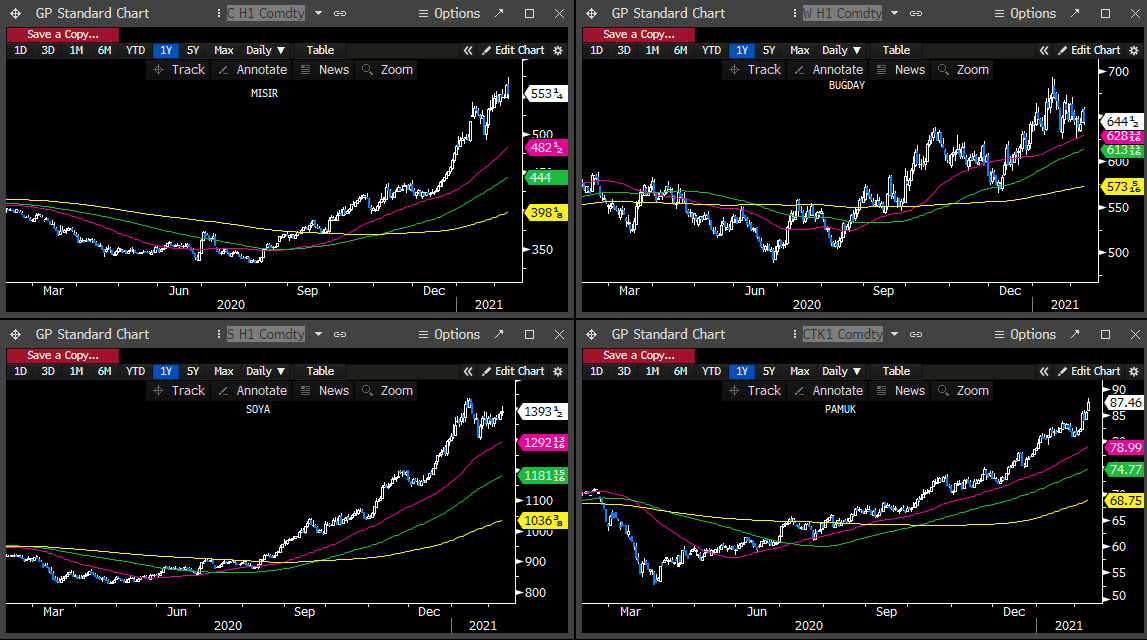Activate the Annotate tool in the SOYA chart
Screen dimensions: 1147x640
pyautogui.click(x=252, y=391)
